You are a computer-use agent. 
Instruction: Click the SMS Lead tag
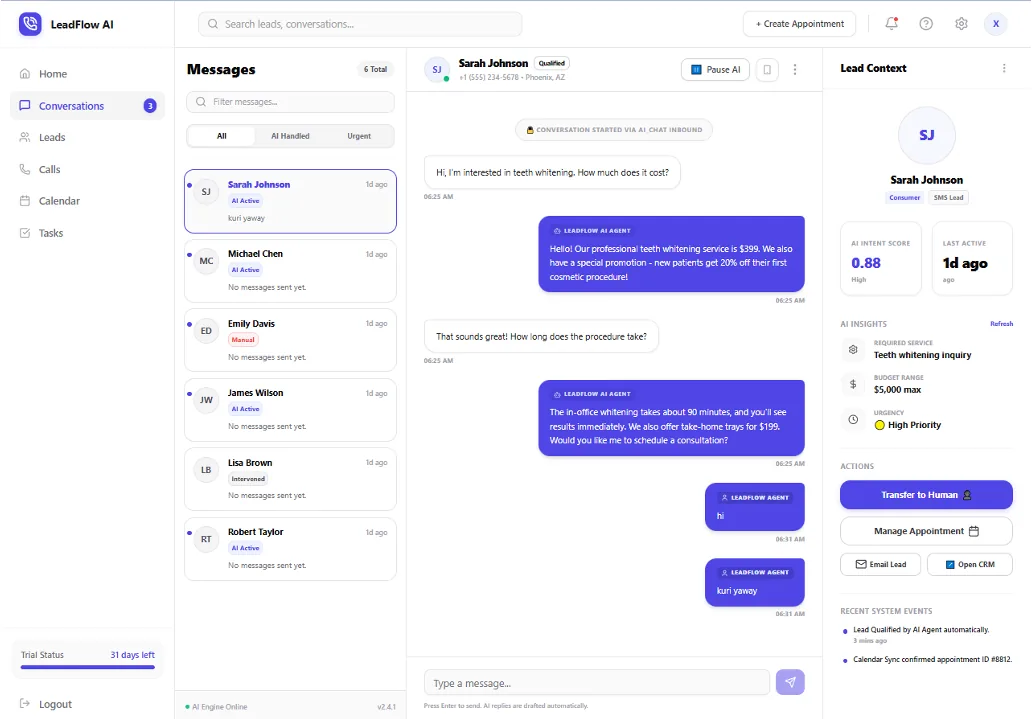(948, 198)
